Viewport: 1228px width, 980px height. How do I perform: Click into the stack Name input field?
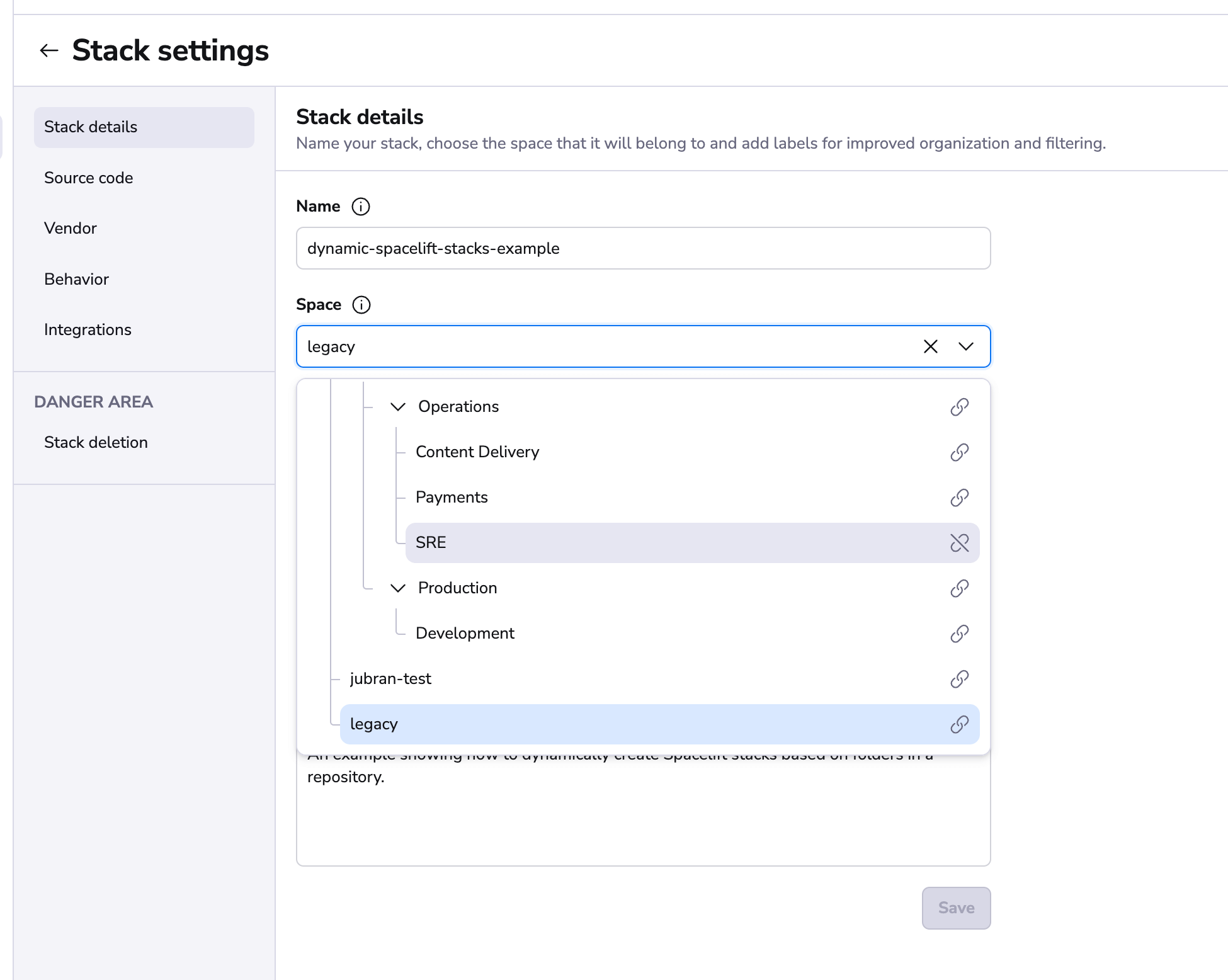642,249
